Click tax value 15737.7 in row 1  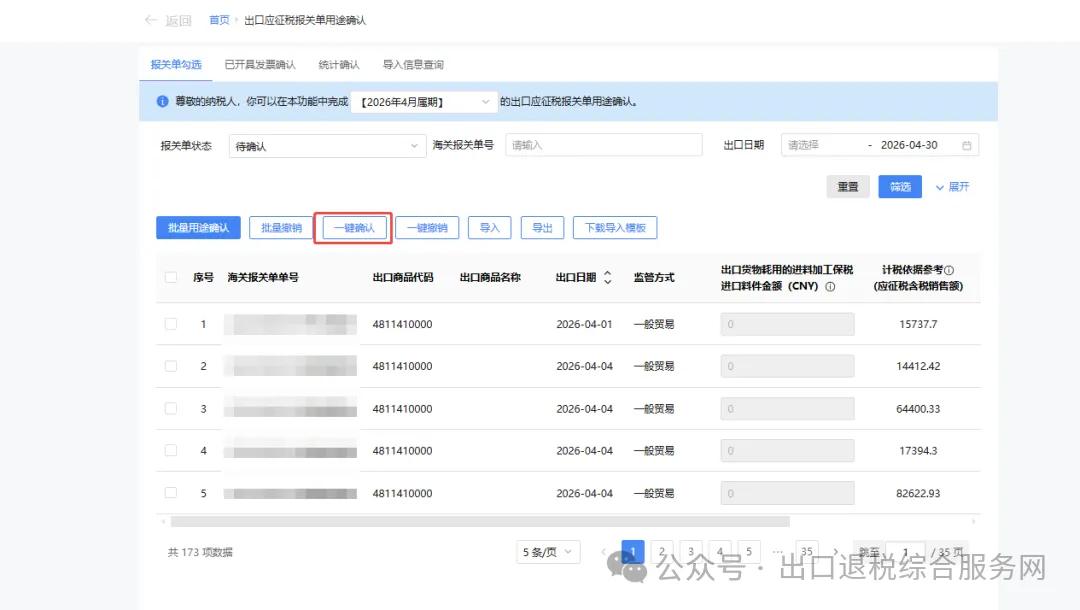pyautogui.click(x=918, y=324)
